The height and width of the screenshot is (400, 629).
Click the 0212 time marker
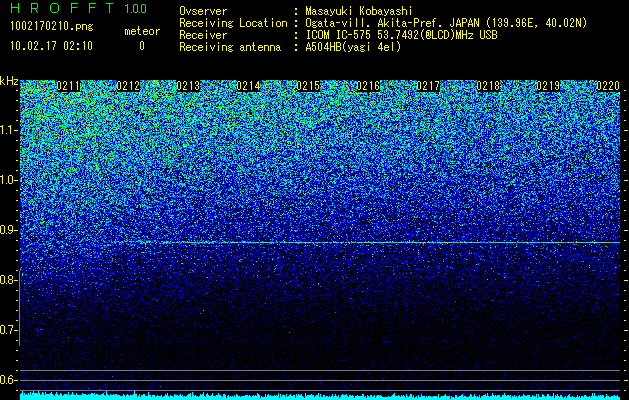click(x=128, y=86)
